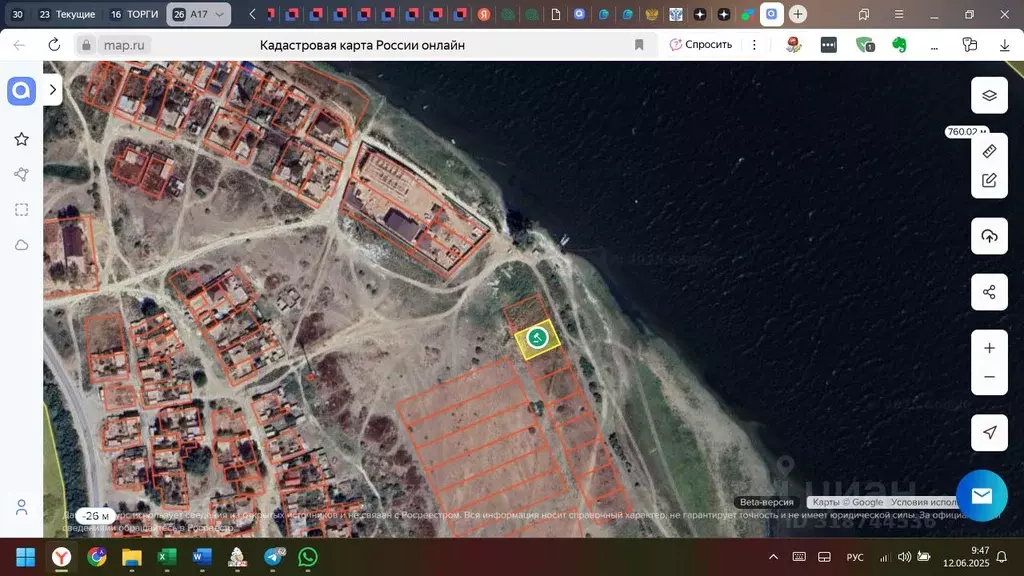Click the 760.02 м measurement label
The width and height of the screenshot is (1024, 576).
point(966,131)
